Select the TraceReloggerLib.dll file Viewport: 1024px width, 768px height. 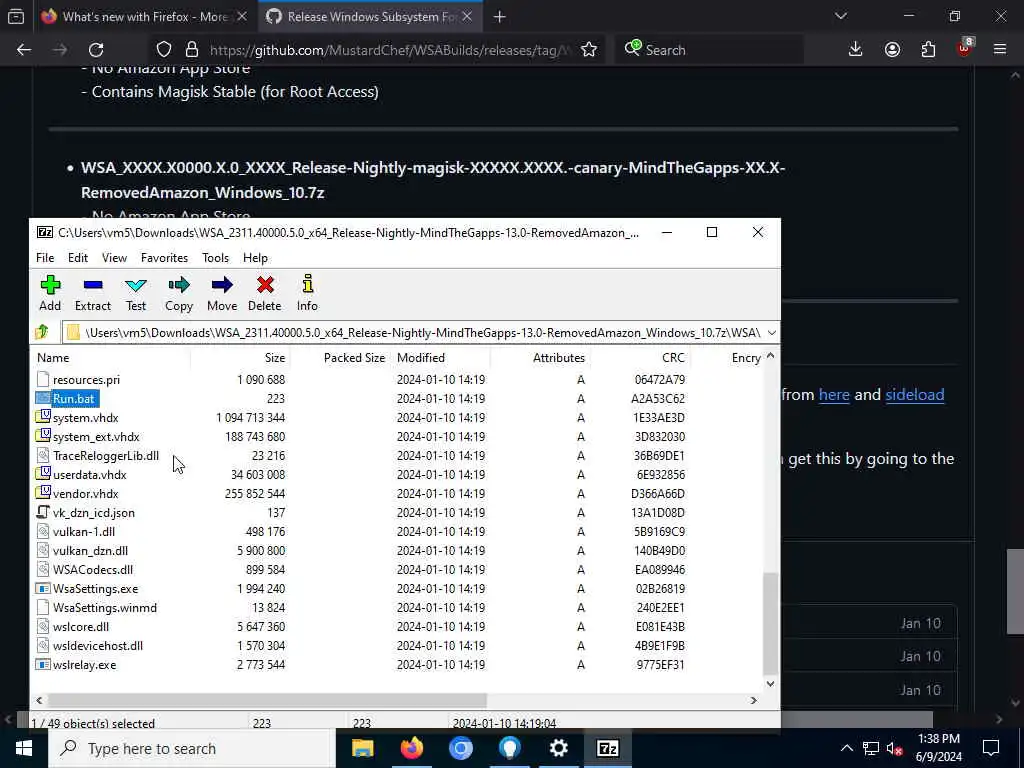point(106,455)
